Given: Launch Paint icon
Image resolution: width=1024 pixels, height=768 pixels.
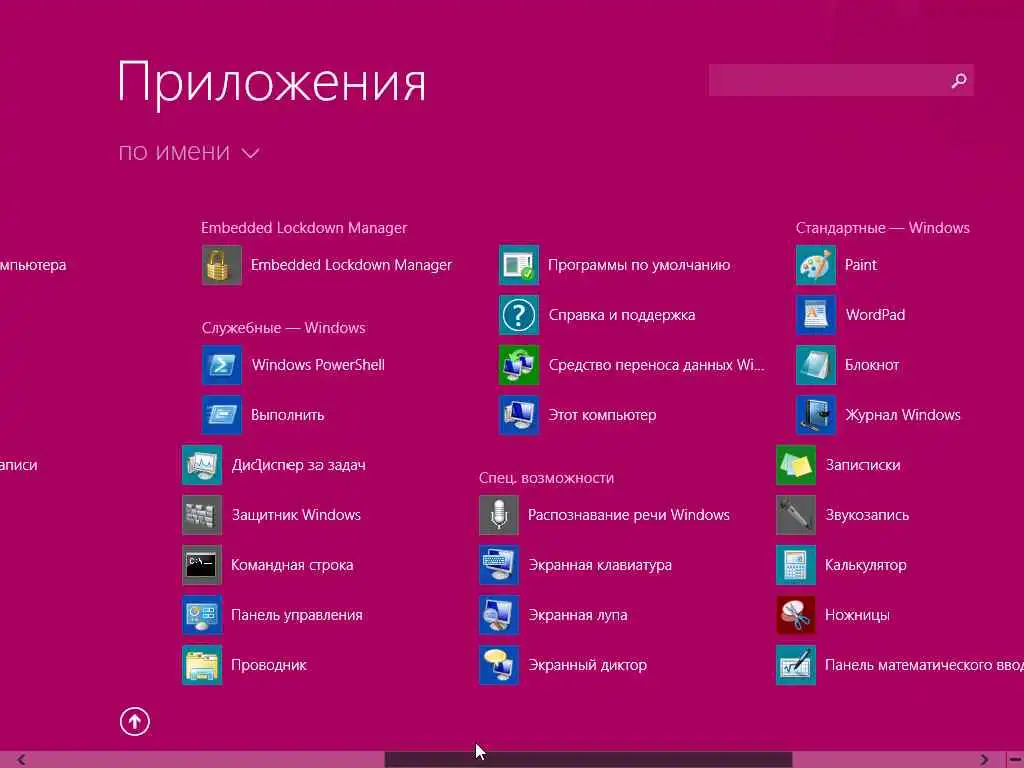Looking at the screenshot, I should click(816, 265).
